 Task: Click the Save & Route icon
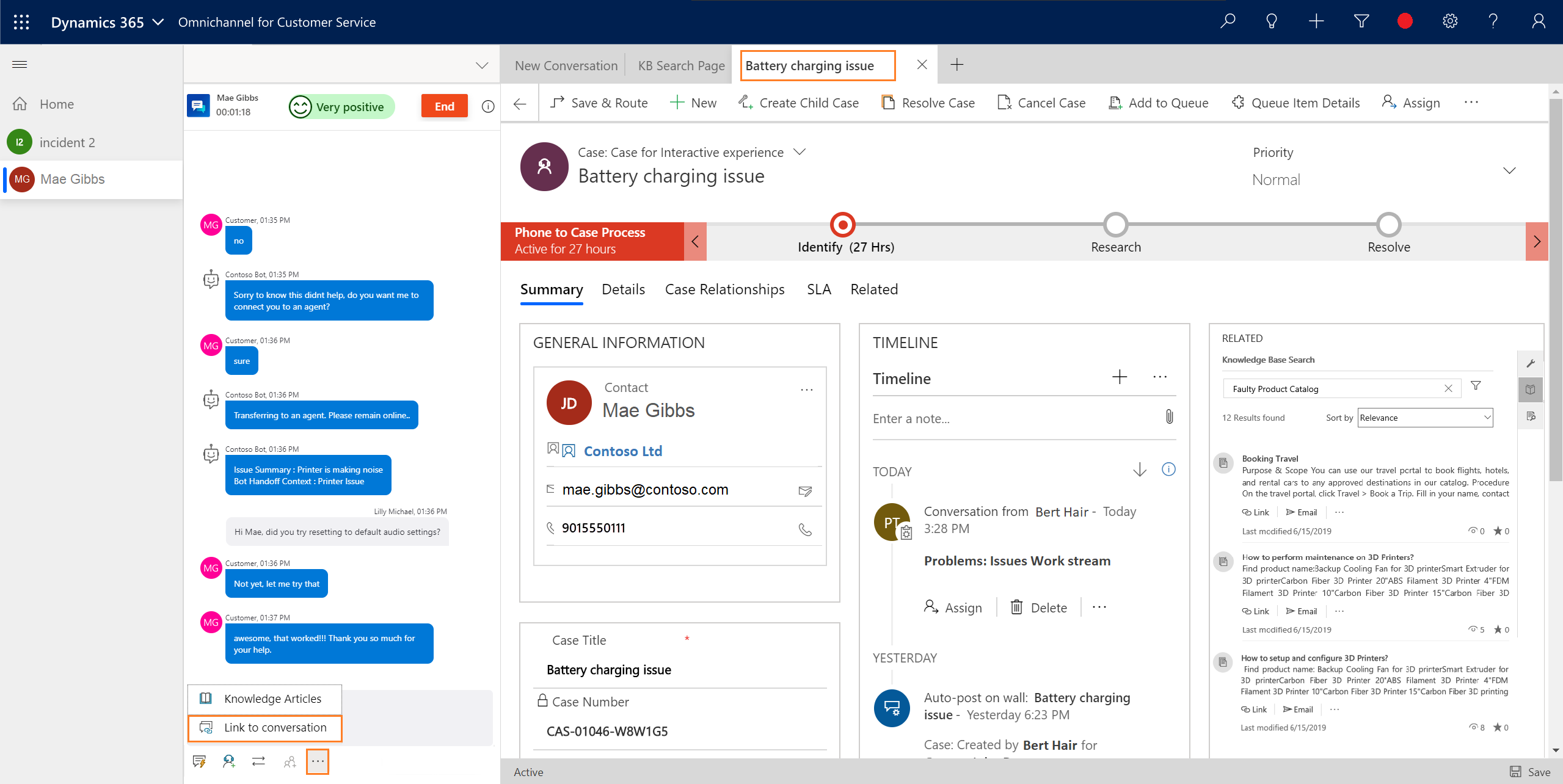tap(557, 102)
